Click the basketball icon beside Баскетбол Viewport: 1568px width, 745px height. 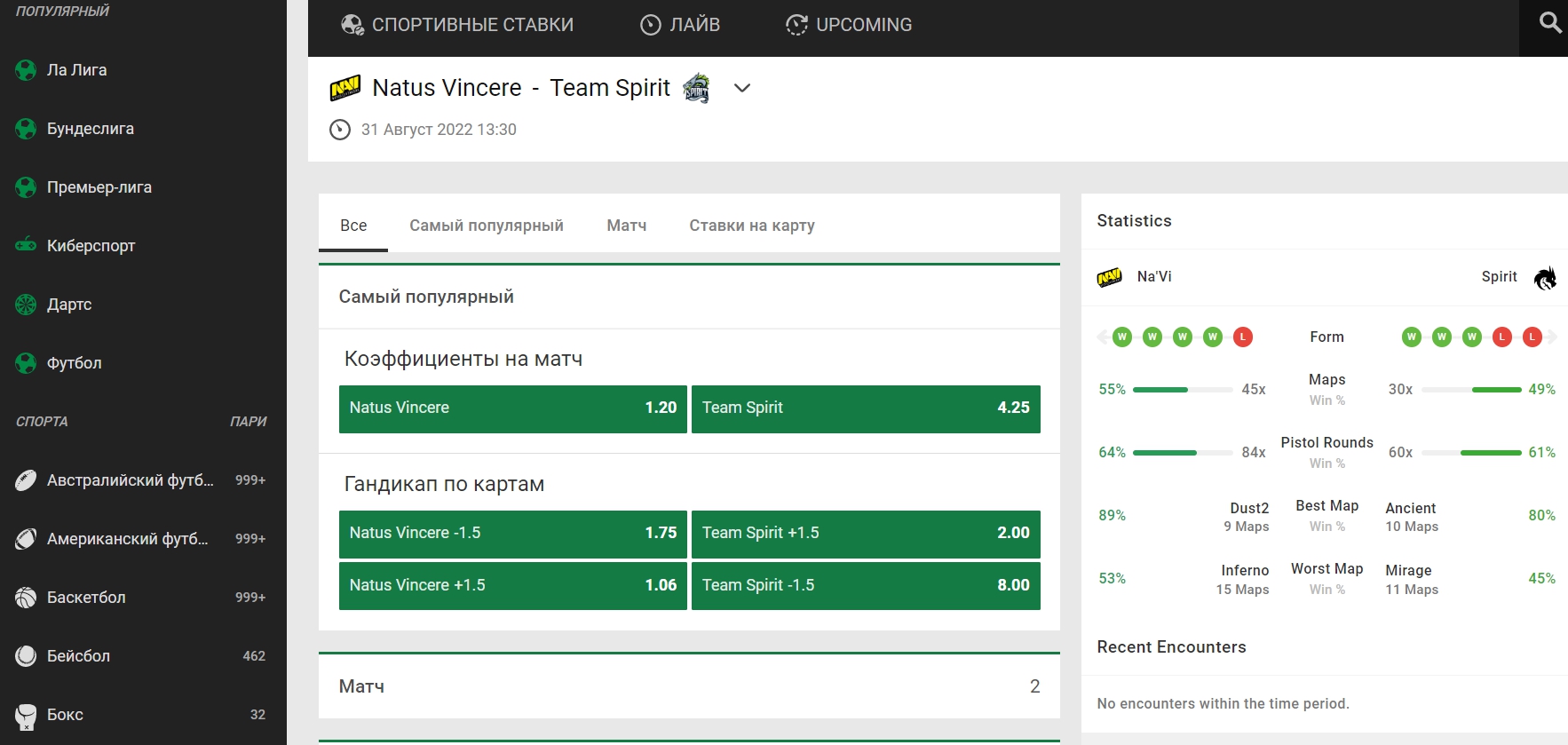[x=26, y=598]
